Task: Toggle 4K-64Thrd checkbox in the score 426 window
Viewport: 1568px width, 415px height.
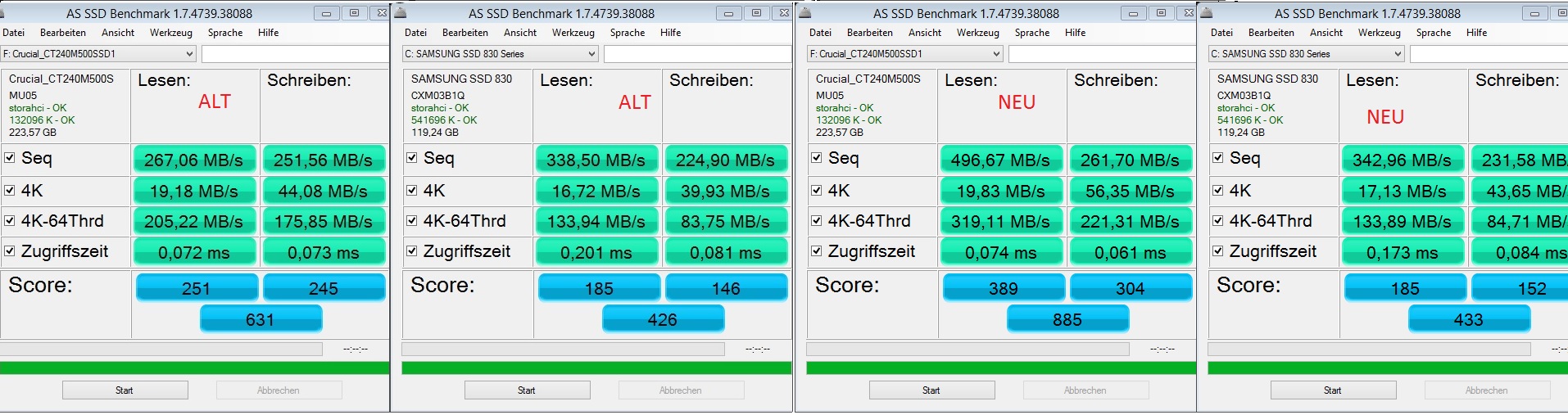Action: click(x=412, y=220)
